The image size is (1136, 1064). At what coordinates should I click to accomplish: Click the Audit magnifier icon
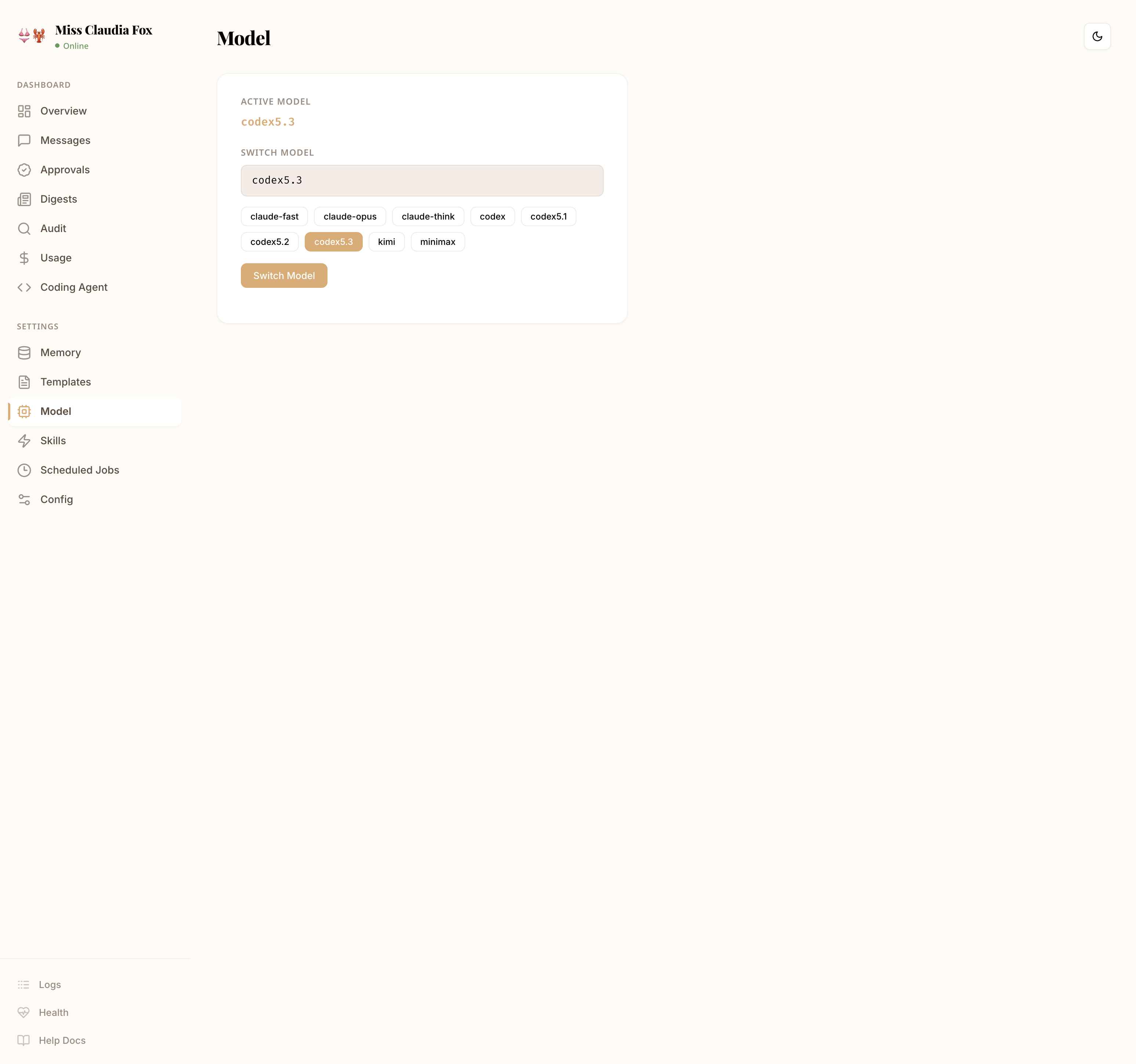pyautogui.click(x=24, y=228)
